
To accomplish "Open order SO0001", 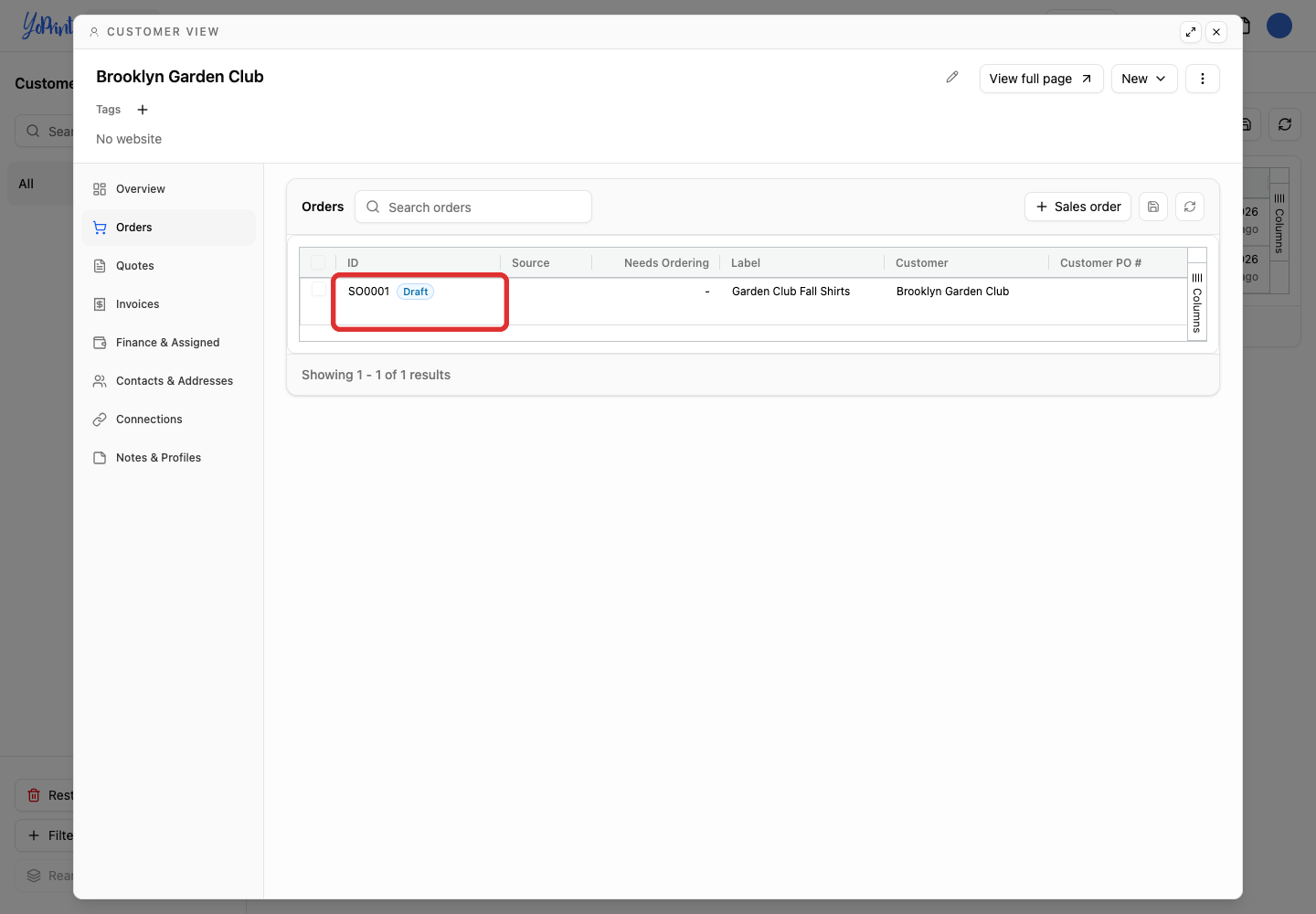I will click(x=368, y=292).
